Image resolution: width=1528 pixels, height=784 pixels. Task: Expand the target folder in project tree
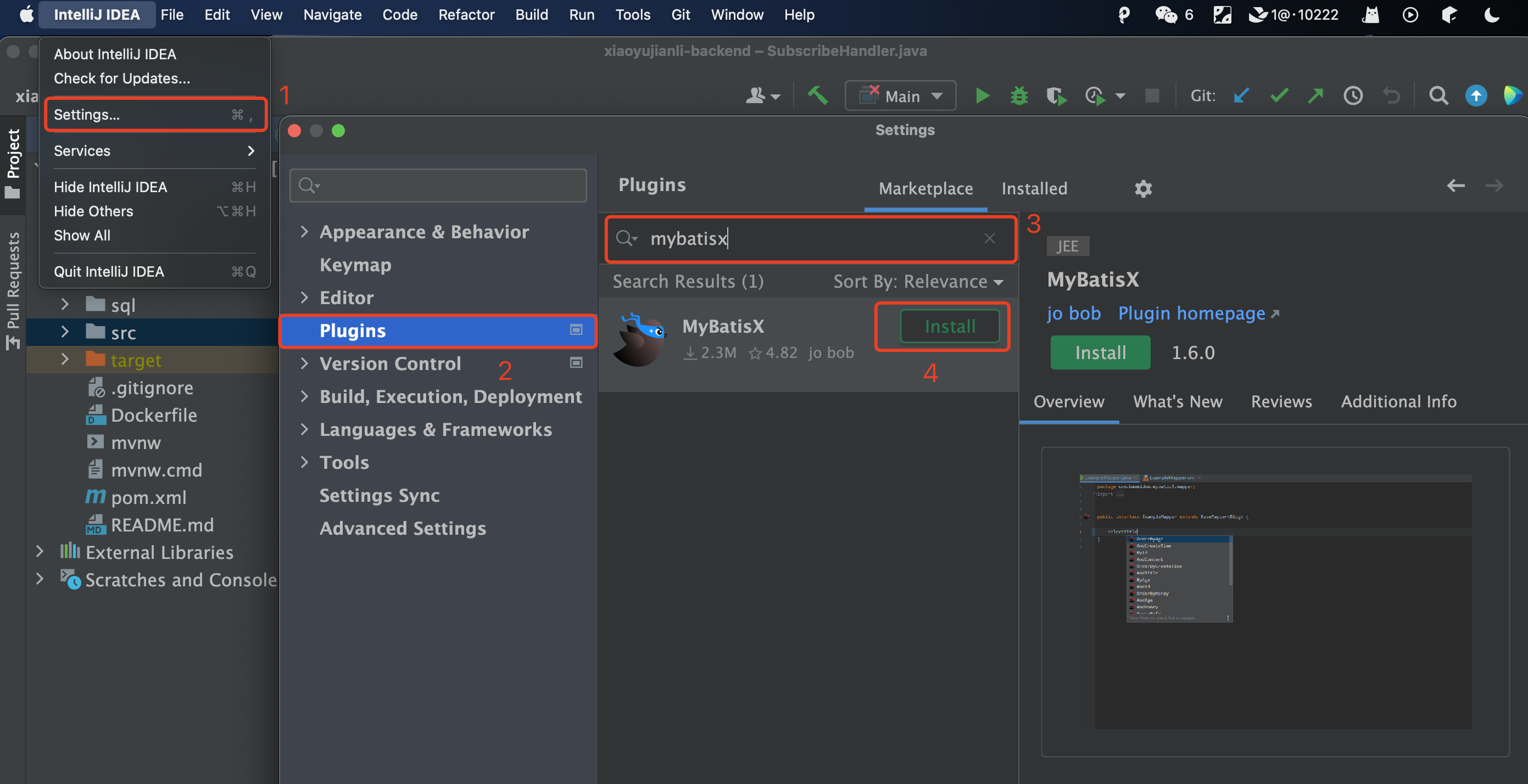click(x=65, y=360)
